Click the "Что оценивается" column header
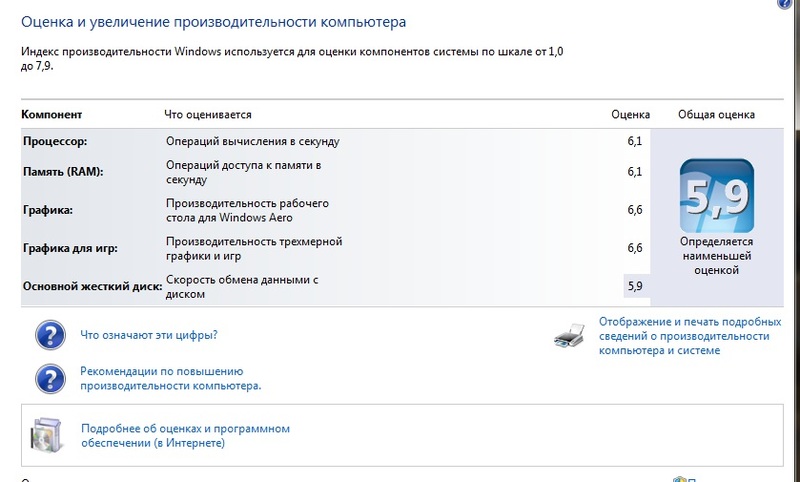This screenshot has width=800, height=482. click(208, 115)
